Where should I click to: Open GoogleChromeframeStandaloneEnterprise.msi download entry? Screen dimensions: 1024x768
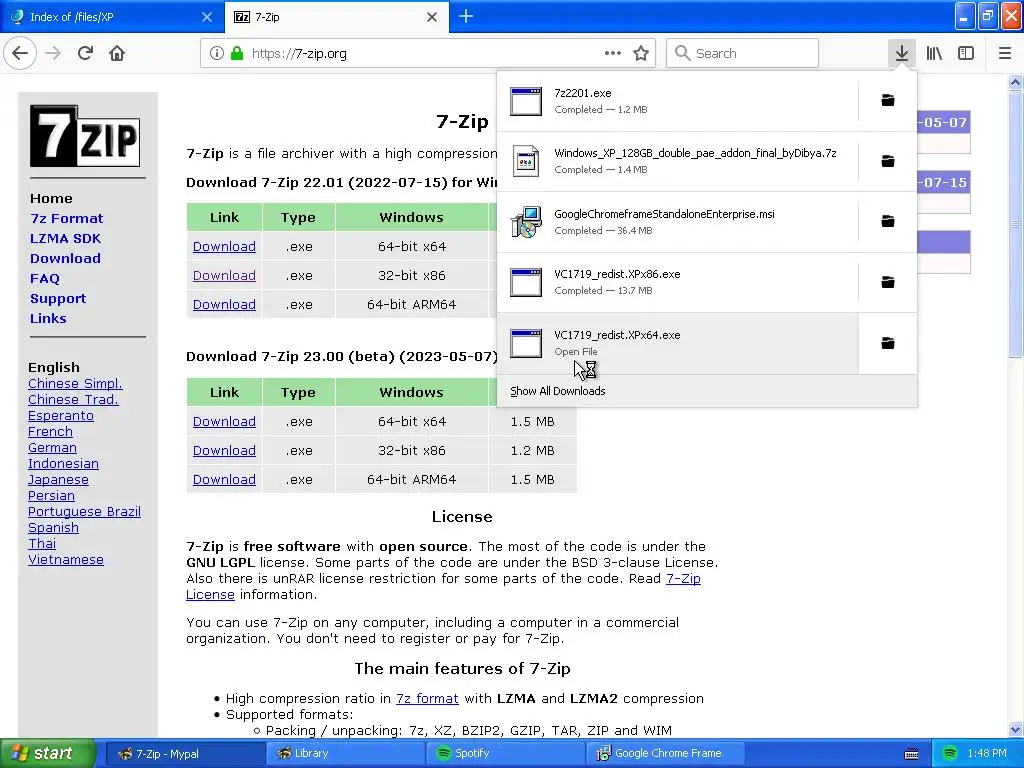677,221
